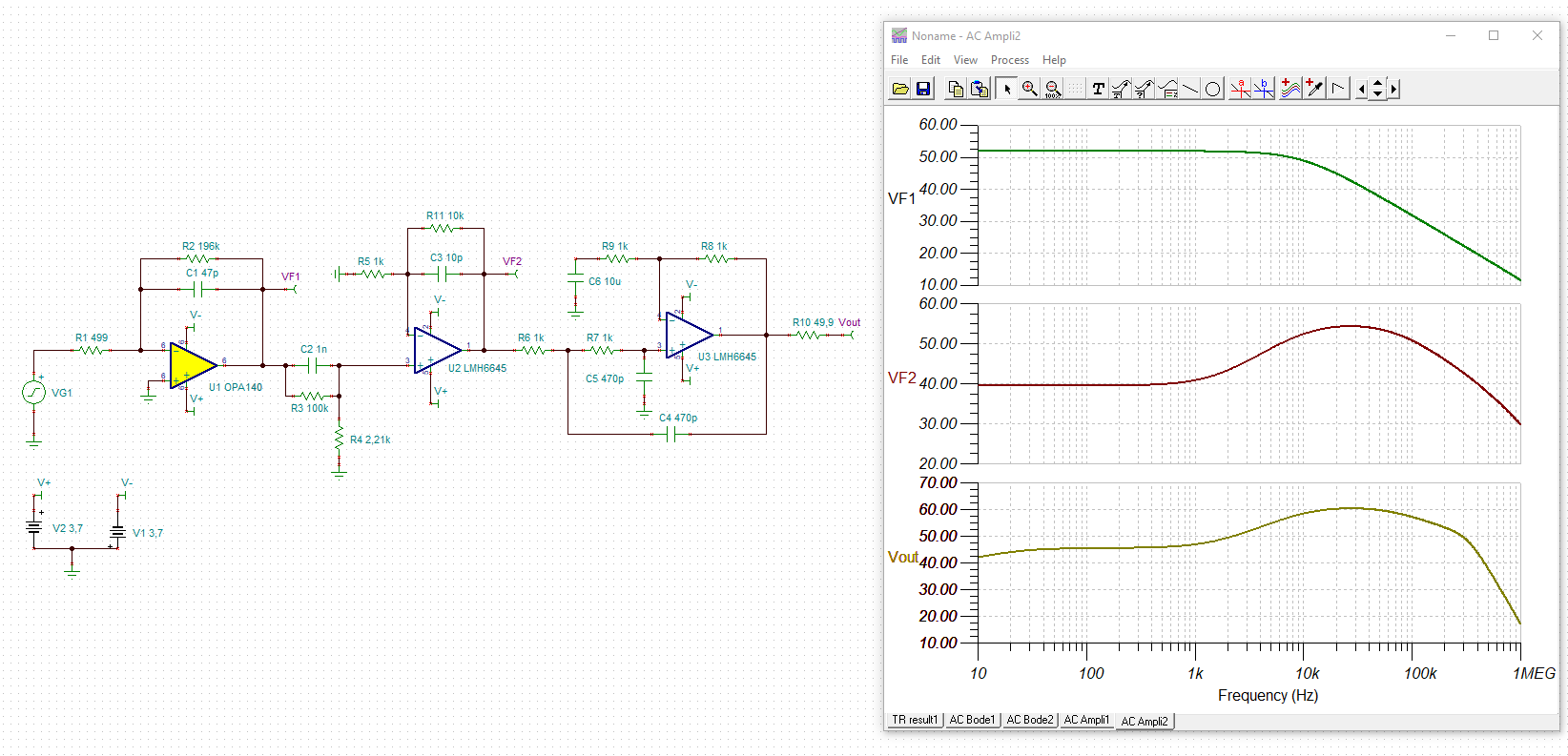
Task: Click the 'R3 100k' resistor label
Action: (310, 408)
